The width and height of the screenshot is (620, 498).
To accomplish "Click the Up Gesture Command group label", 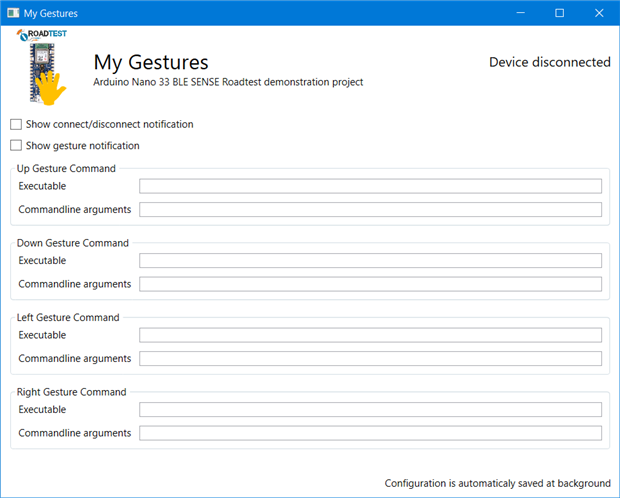I will point(66,168).
